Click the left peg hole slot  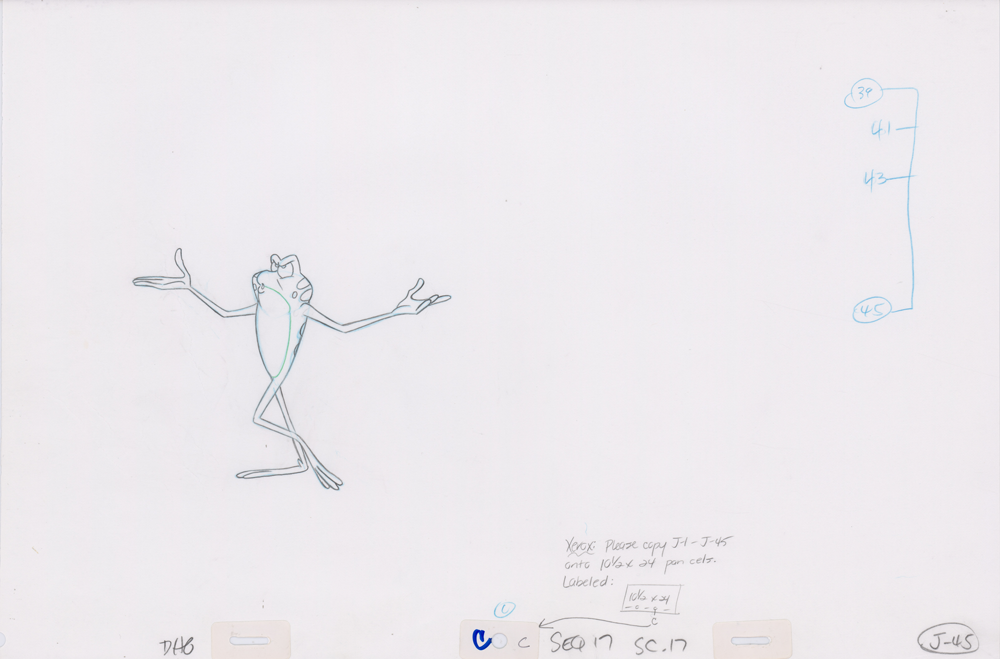point(250,640)
